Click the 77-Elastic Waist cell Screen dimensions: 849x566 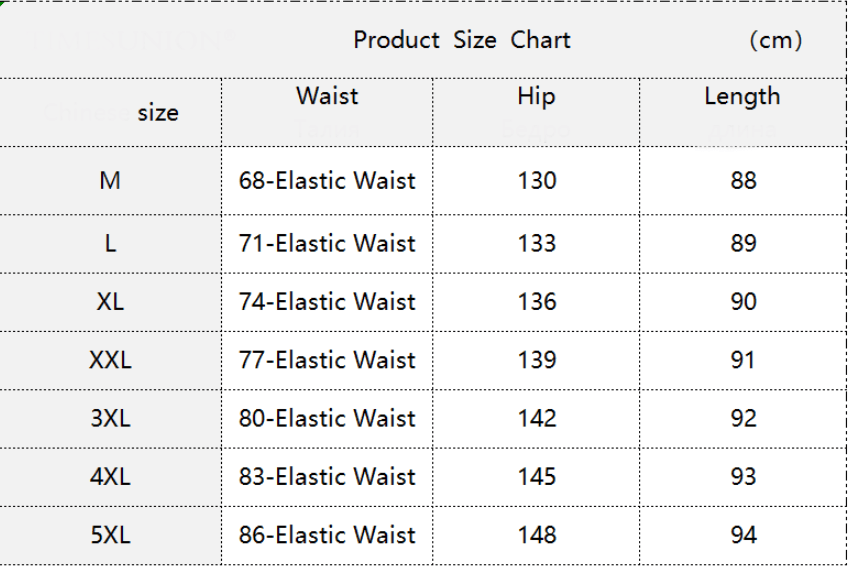click(327, 359)
